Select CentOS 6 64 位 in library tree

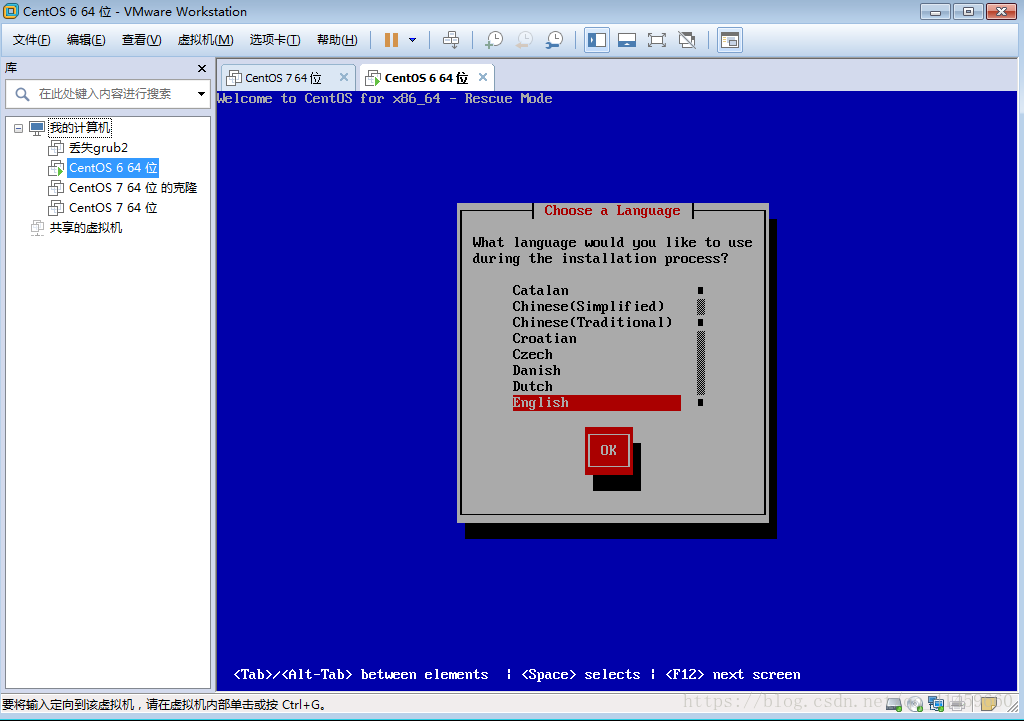pyautogui.click(x=113, y=168)
